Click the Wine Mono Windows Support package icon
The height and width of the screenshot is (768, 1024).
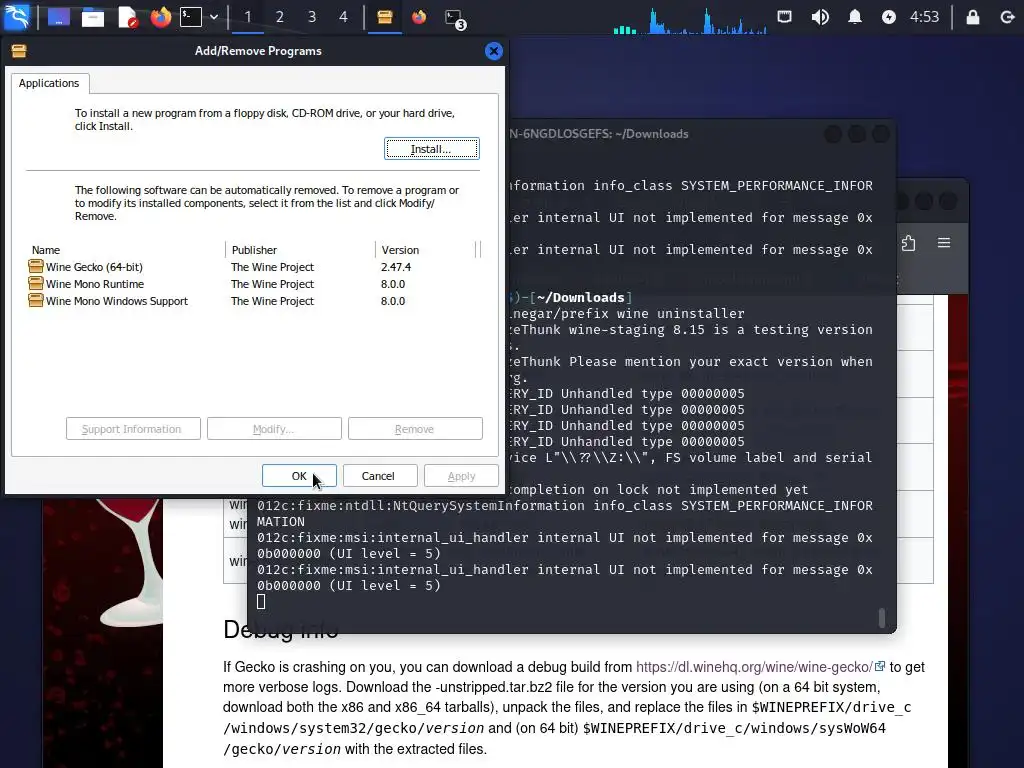pos(36,300)
